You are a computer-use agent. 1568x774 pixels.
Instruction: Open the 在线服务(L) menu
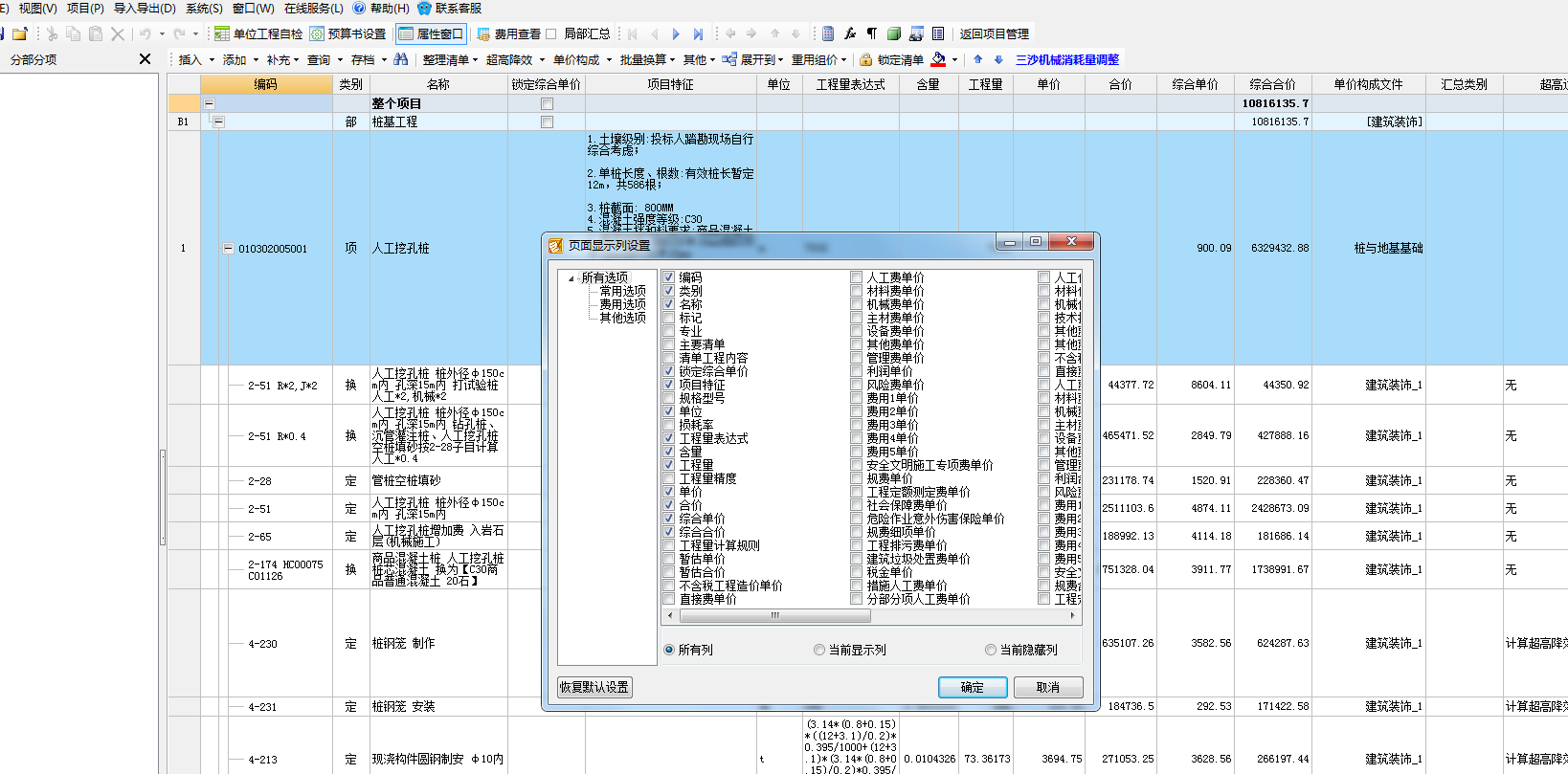click(x=314, y=8)
